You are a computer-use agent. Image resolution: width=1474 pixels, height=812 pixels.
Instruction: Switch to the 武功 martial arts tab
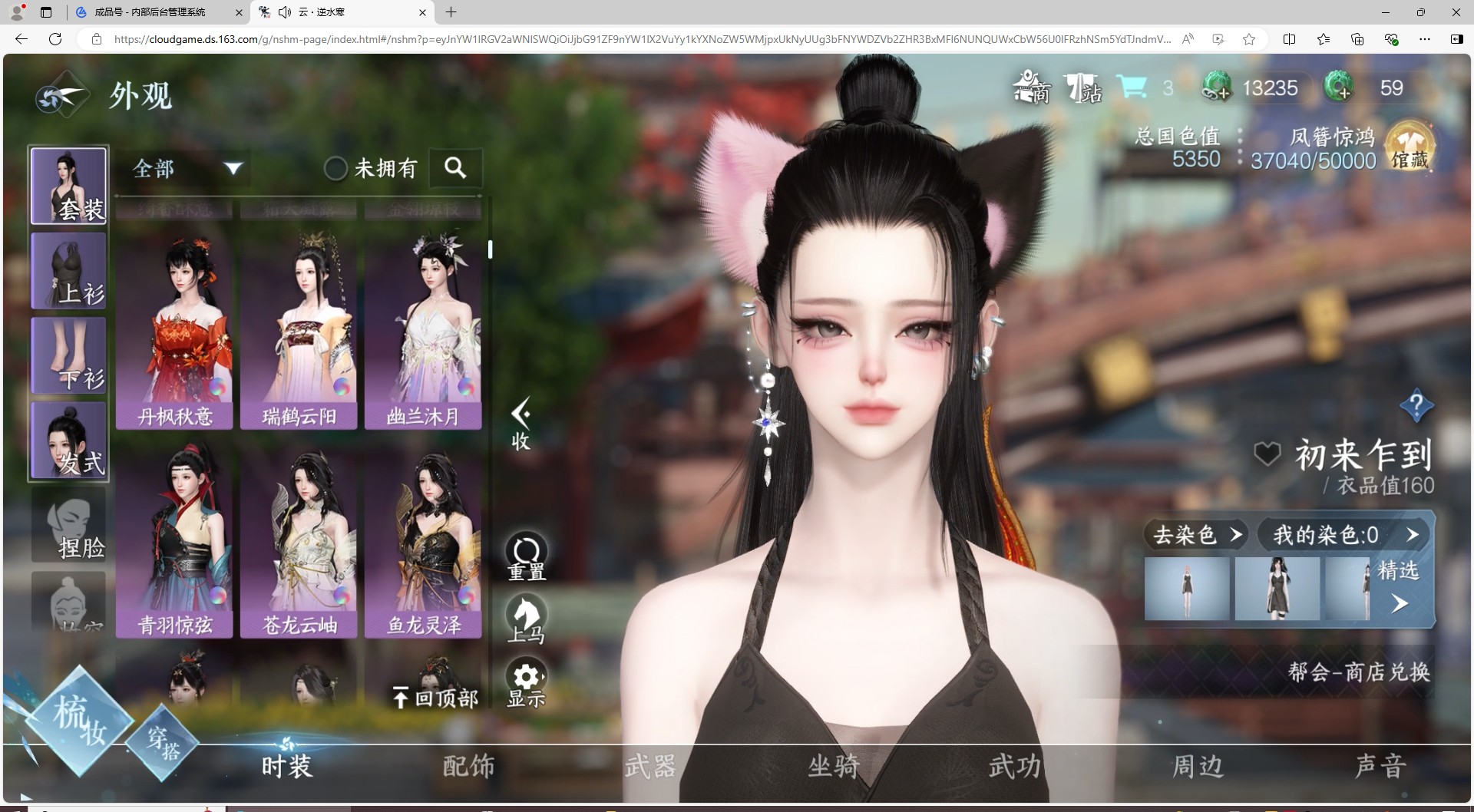coord(1015,765)
